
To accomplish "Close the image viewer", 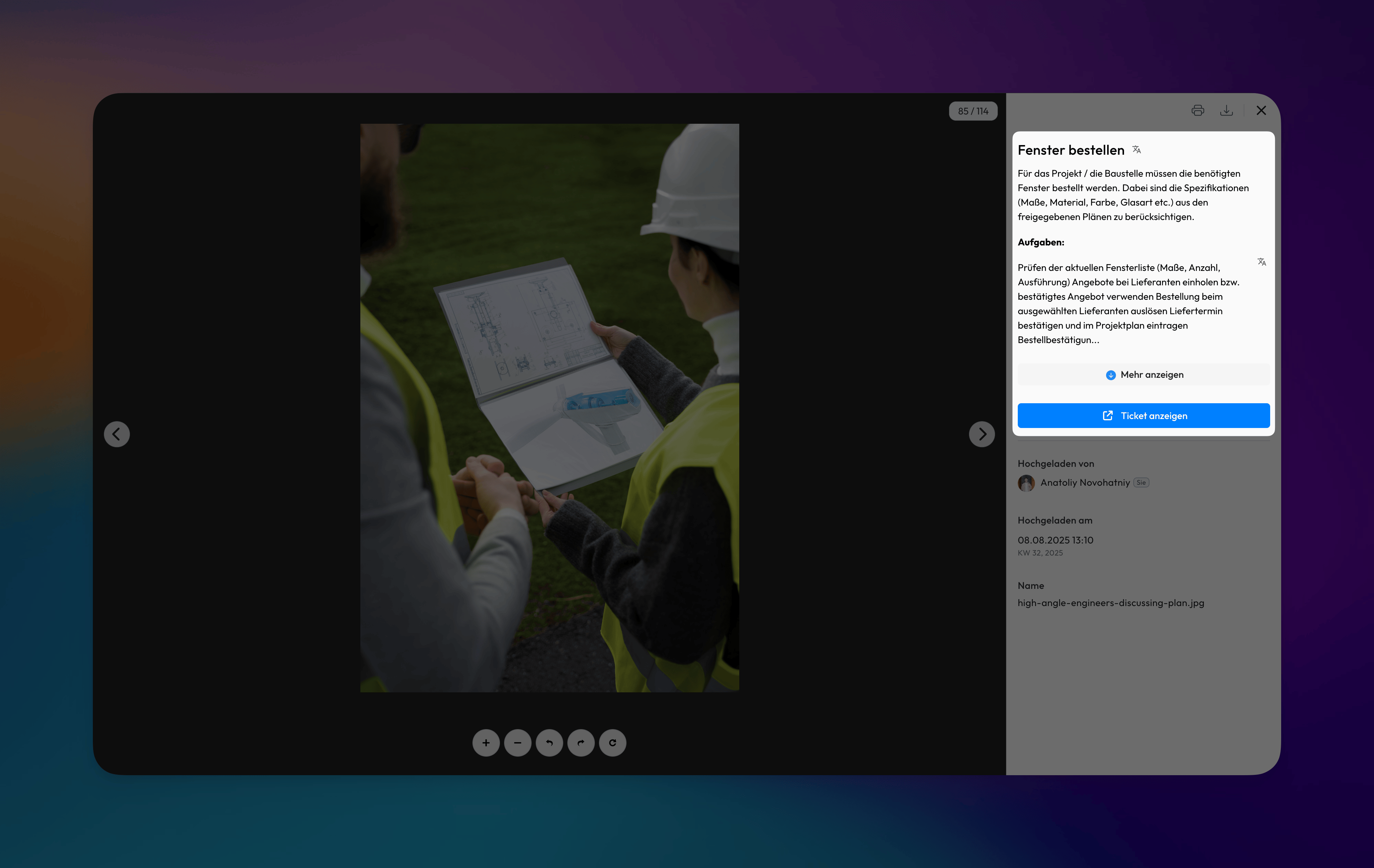I will 1261,111.
